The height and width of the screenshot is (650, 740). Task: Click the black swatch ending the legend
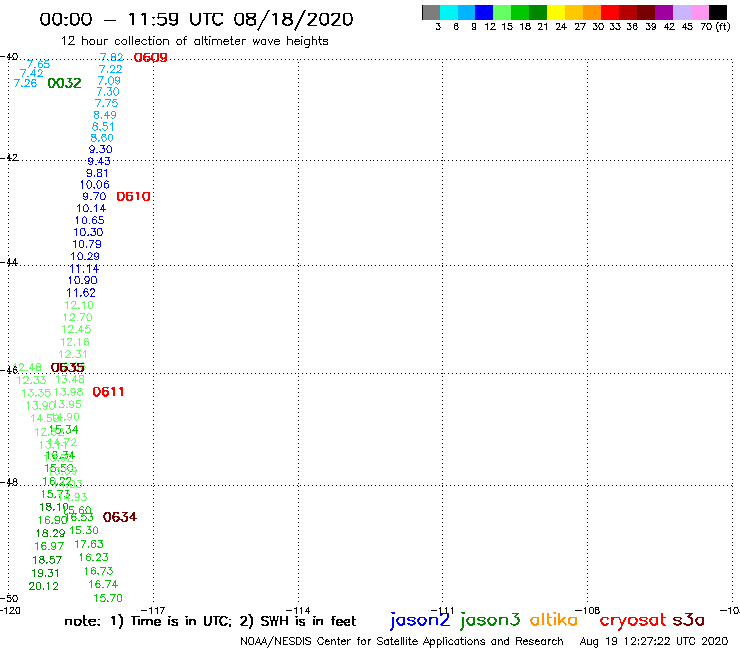click(717, 12)
